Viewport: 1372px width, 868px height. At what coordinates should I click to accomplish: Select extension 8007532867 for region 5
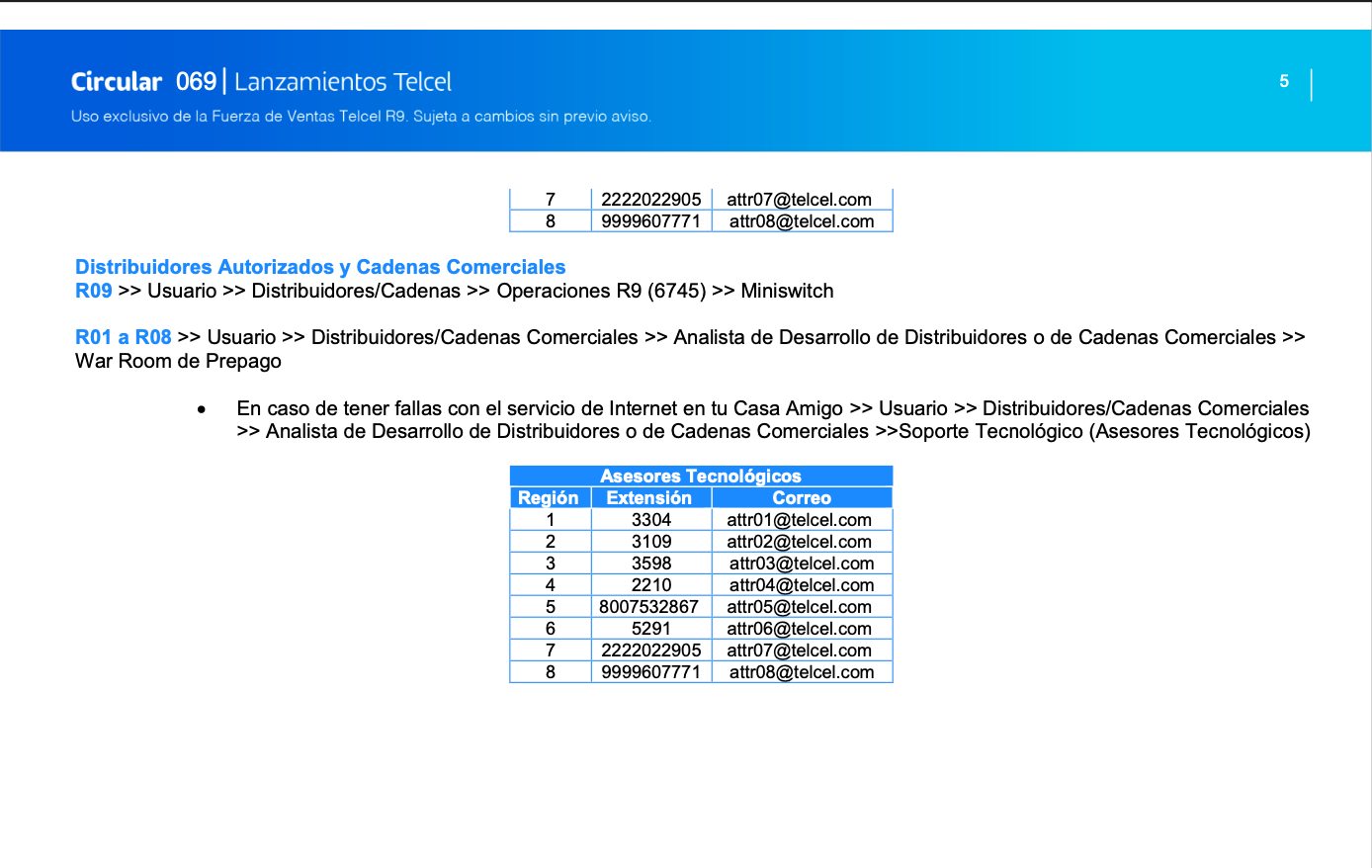coord(649,607)
